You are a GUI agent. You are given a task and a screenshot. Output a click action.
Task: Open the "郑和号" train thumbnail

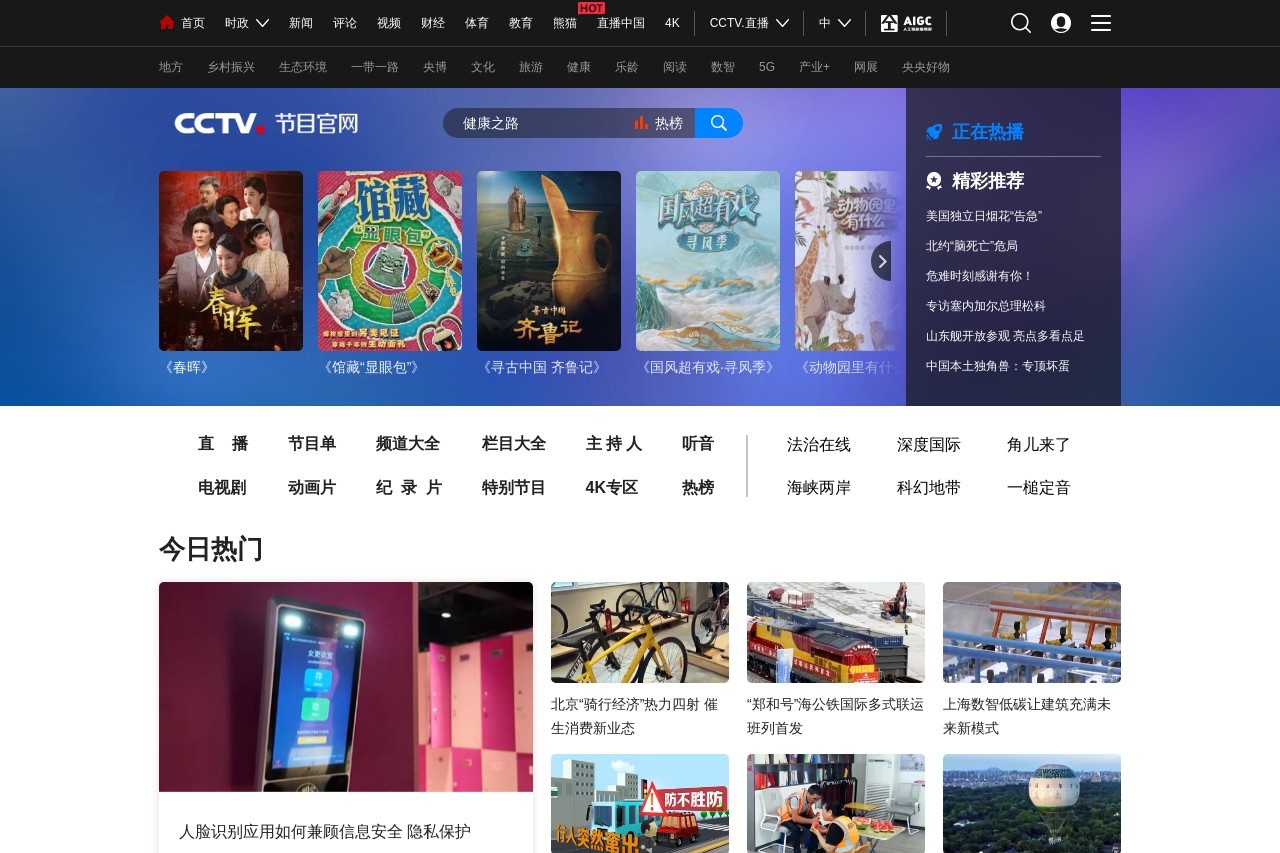point(836,632)
